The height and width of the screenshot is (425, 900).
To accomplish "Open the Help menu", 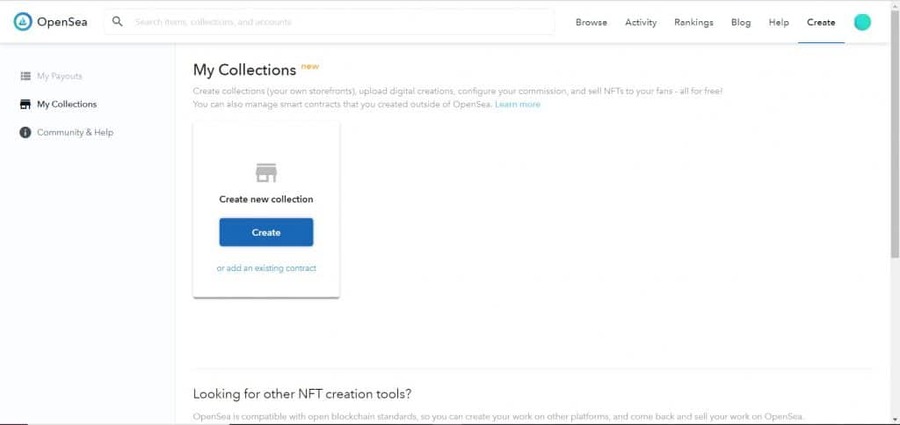I will [x=779, y=22].
